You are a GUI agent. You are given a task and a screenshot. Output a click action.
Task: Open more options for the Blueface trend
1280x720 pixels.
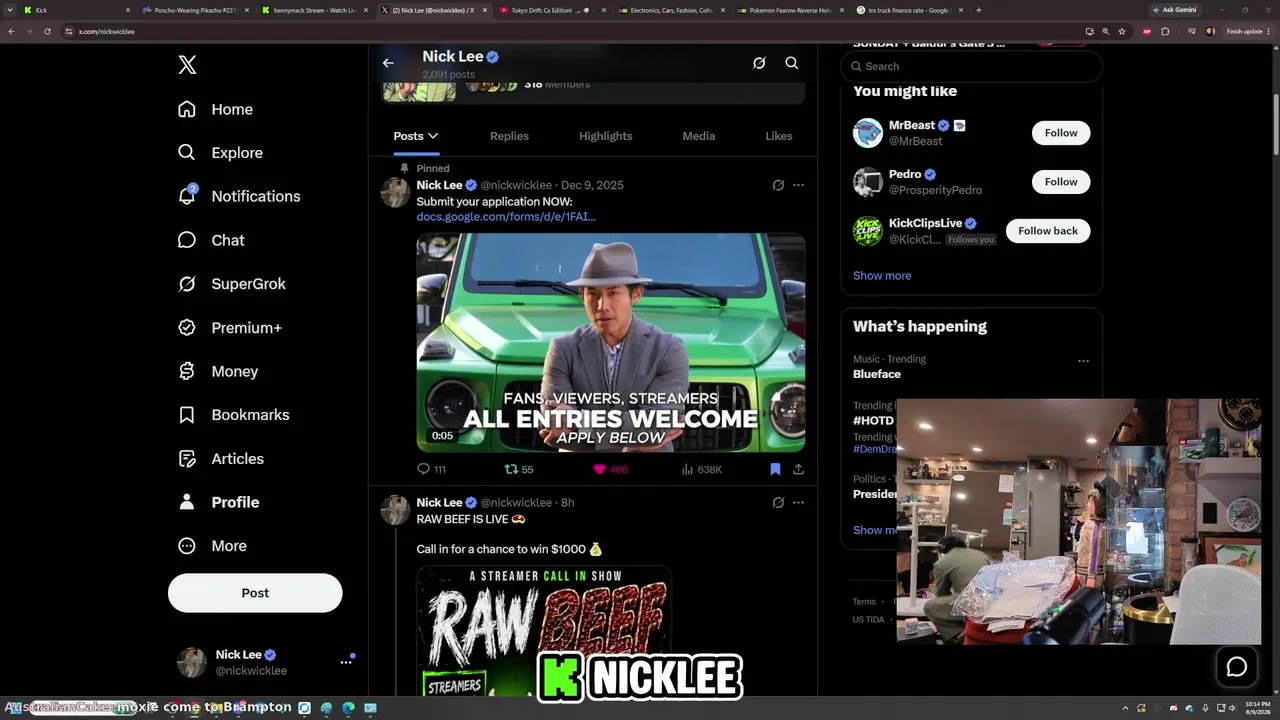pos(1083,361)
